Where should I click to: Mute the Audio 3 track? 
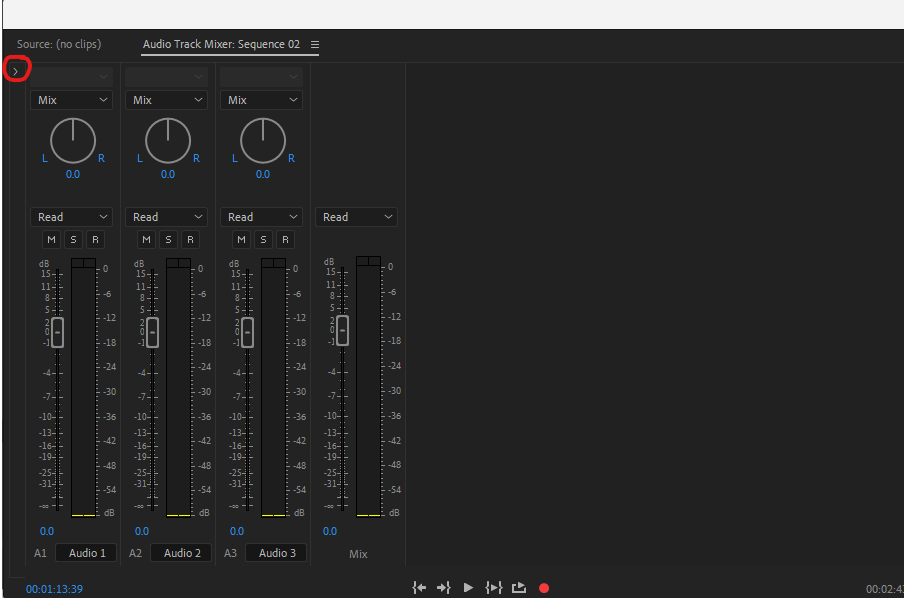[x=241, y=239]
